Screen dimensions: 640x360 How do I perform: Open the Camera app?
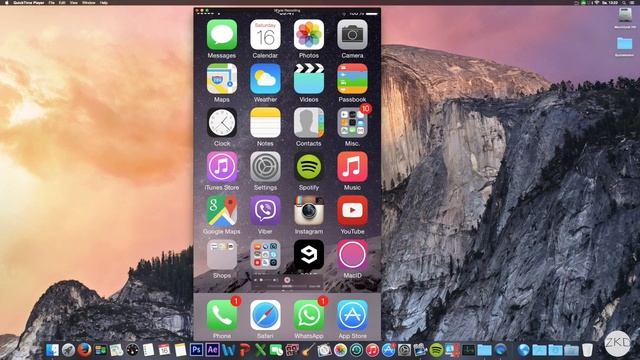click(x=352, y=35)
